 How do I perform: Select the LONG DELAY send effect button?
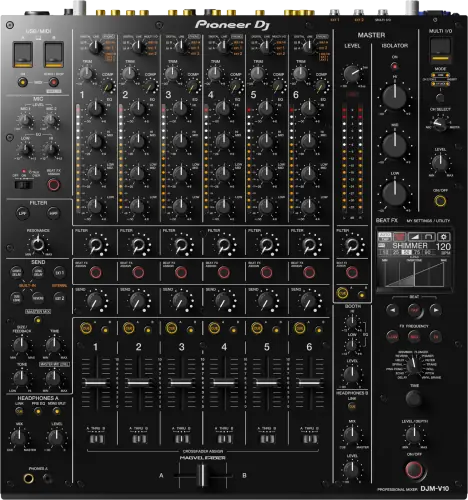[x=38, y=272]
